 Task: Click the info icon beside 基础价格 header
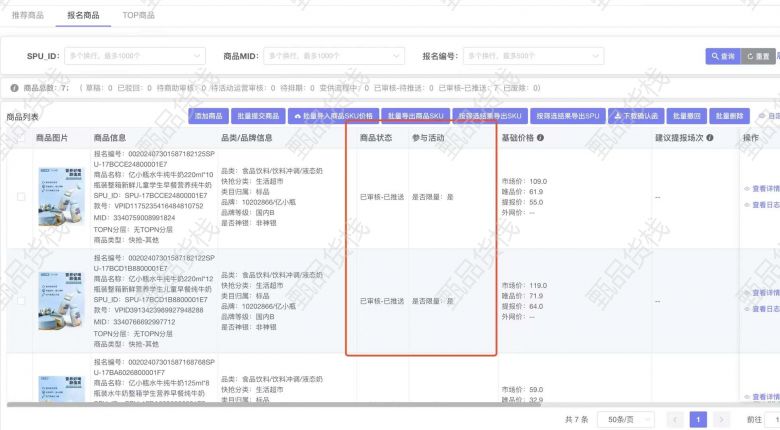pyautogui.click(x=540, y=138)
